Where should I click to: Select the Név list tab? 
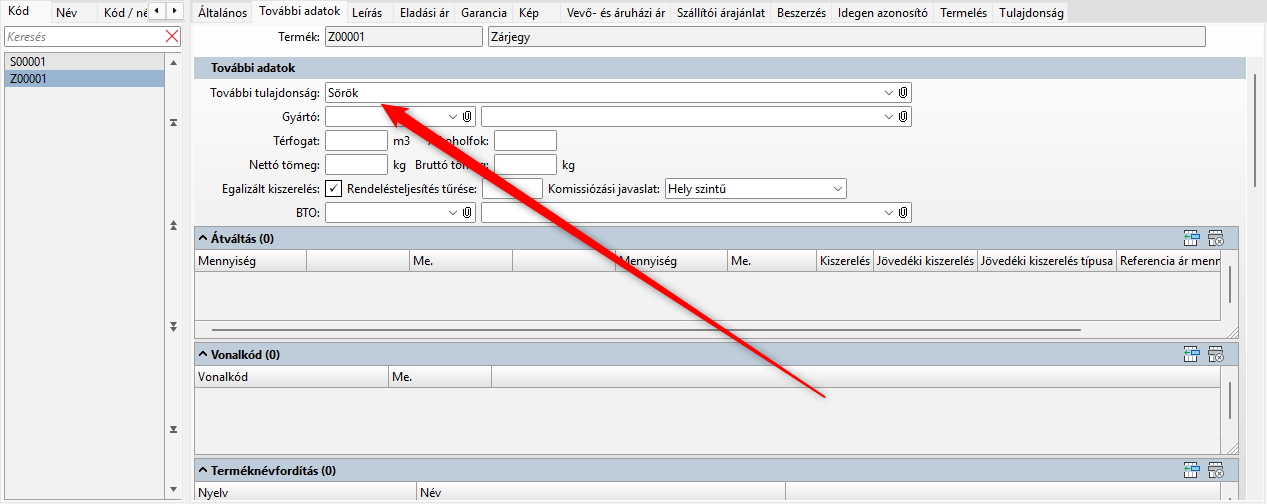[x=66, y=13]
